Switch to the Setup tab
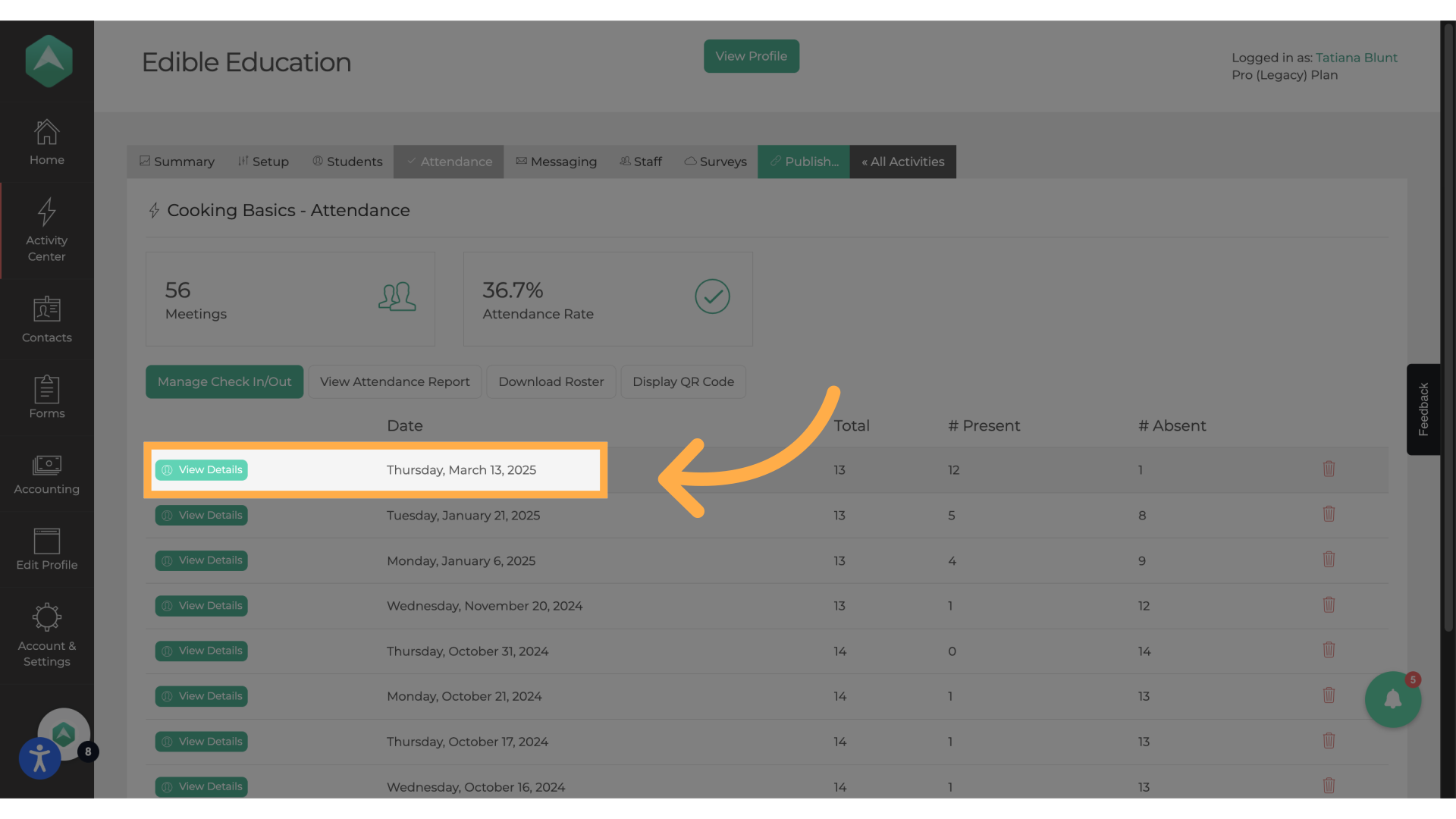Image resolution: width=1456 pixels, height=819 pixels. (x=263, y=162)
